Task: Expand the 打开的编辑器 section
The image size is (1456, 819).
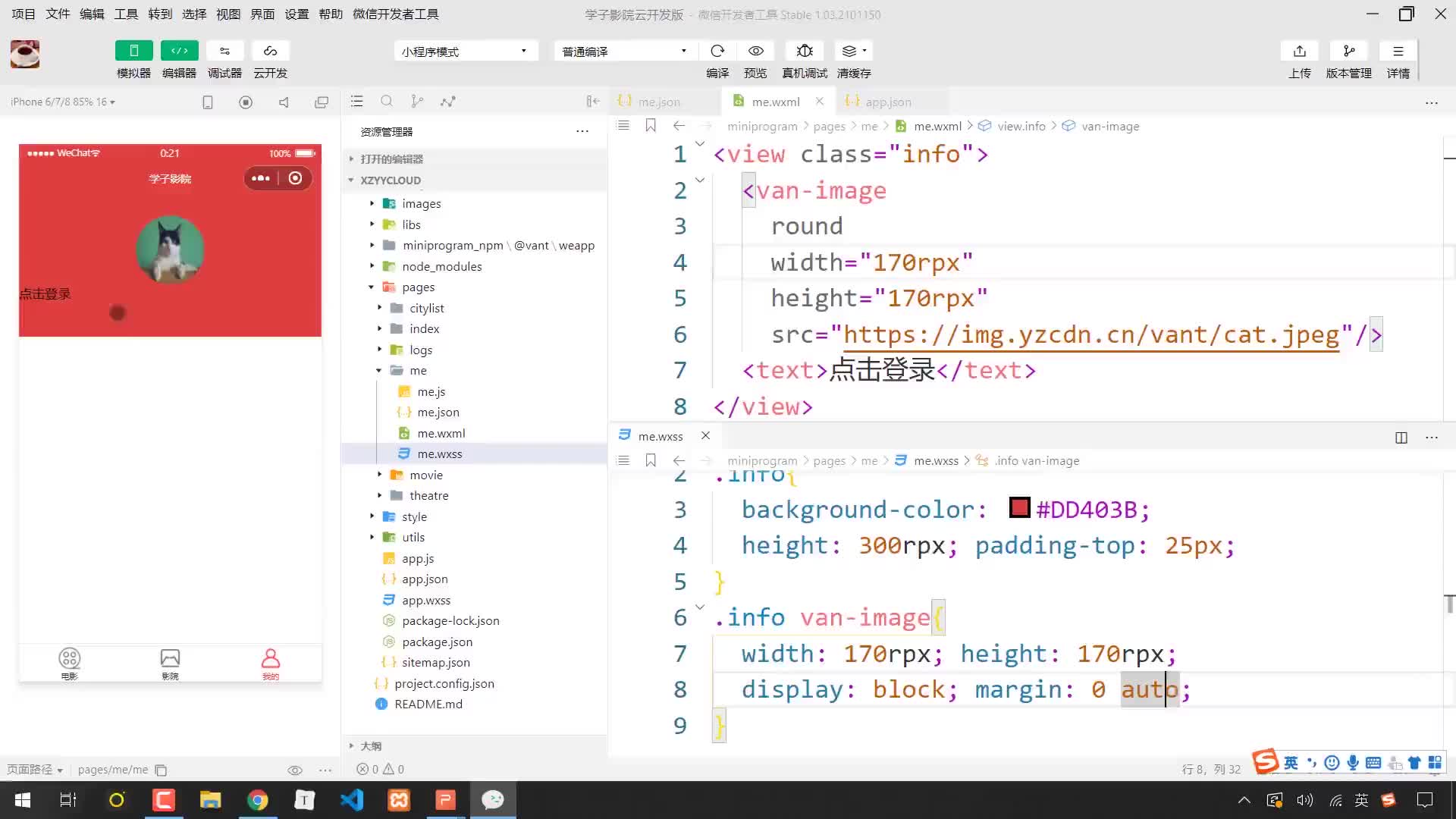Action: pos(474,158)
